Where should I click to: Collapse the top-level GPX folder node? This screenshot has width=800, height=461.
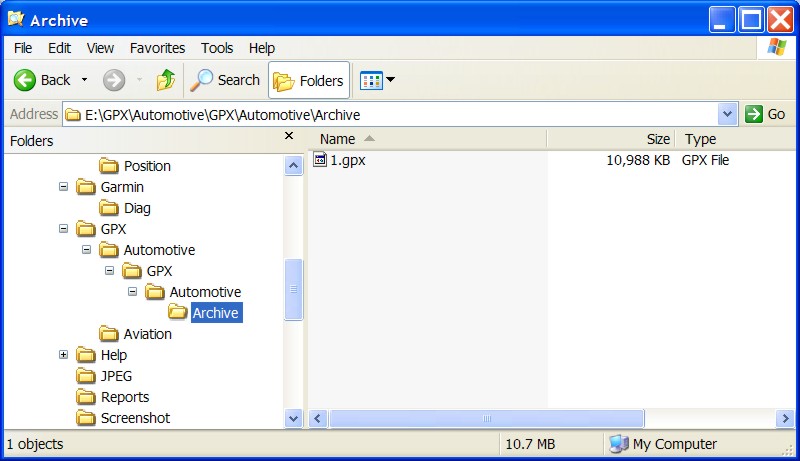tap(63, 228)
